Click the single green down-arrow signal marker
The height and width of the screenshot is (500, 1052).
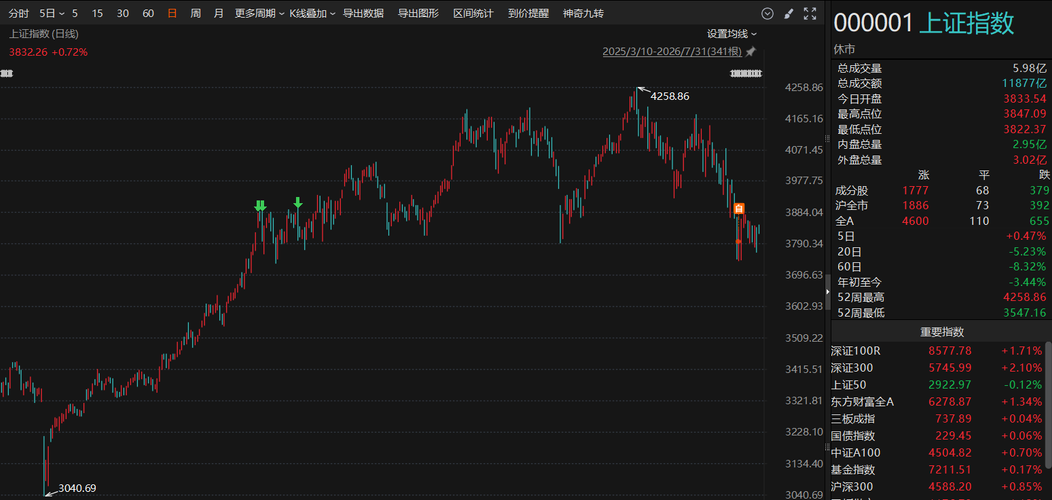pos(298,203)
